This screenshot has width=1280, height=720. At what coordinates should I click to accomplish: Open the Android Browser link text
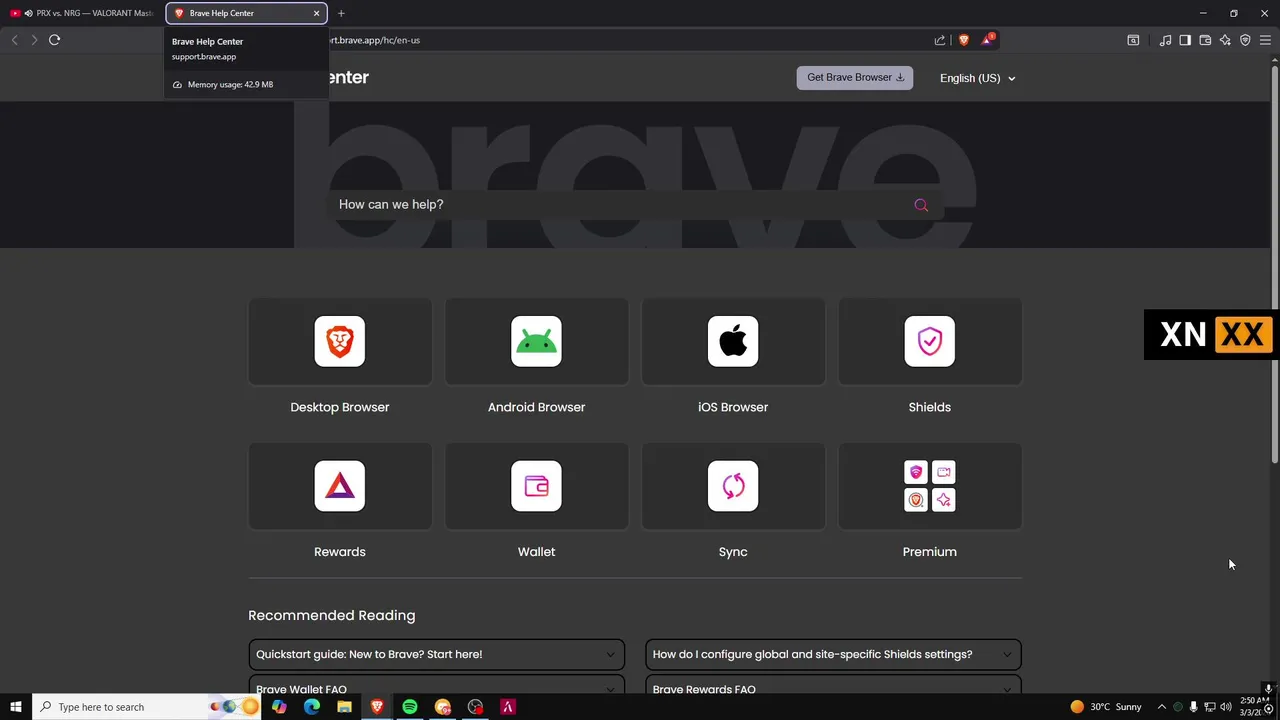(536, 407)
